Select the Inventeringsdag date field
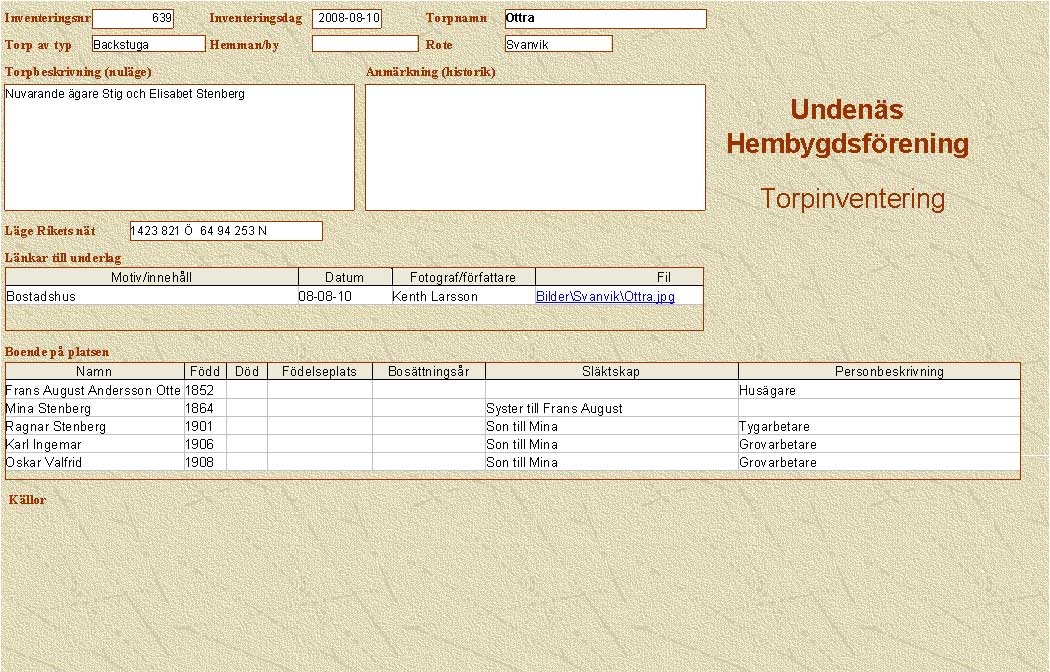Image resolution: width=1050 pixels, height=672 pixels. (x=347, y=19)
